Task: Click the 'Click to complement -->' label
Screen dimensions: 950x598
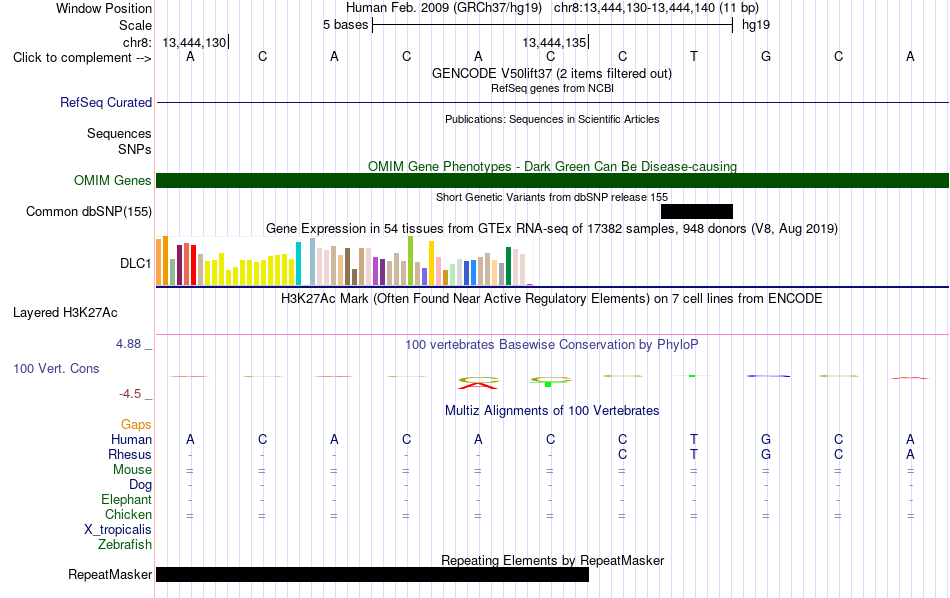Action: (x=82, y=58)
